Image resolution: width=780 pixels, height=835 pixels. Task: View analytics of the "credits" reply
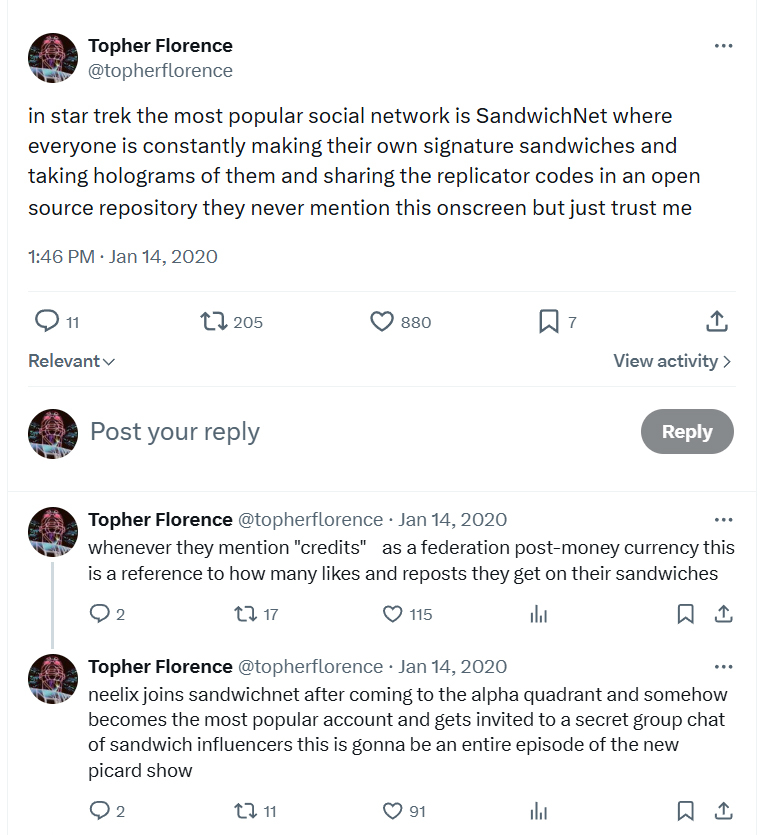click(x=538, y=614)
